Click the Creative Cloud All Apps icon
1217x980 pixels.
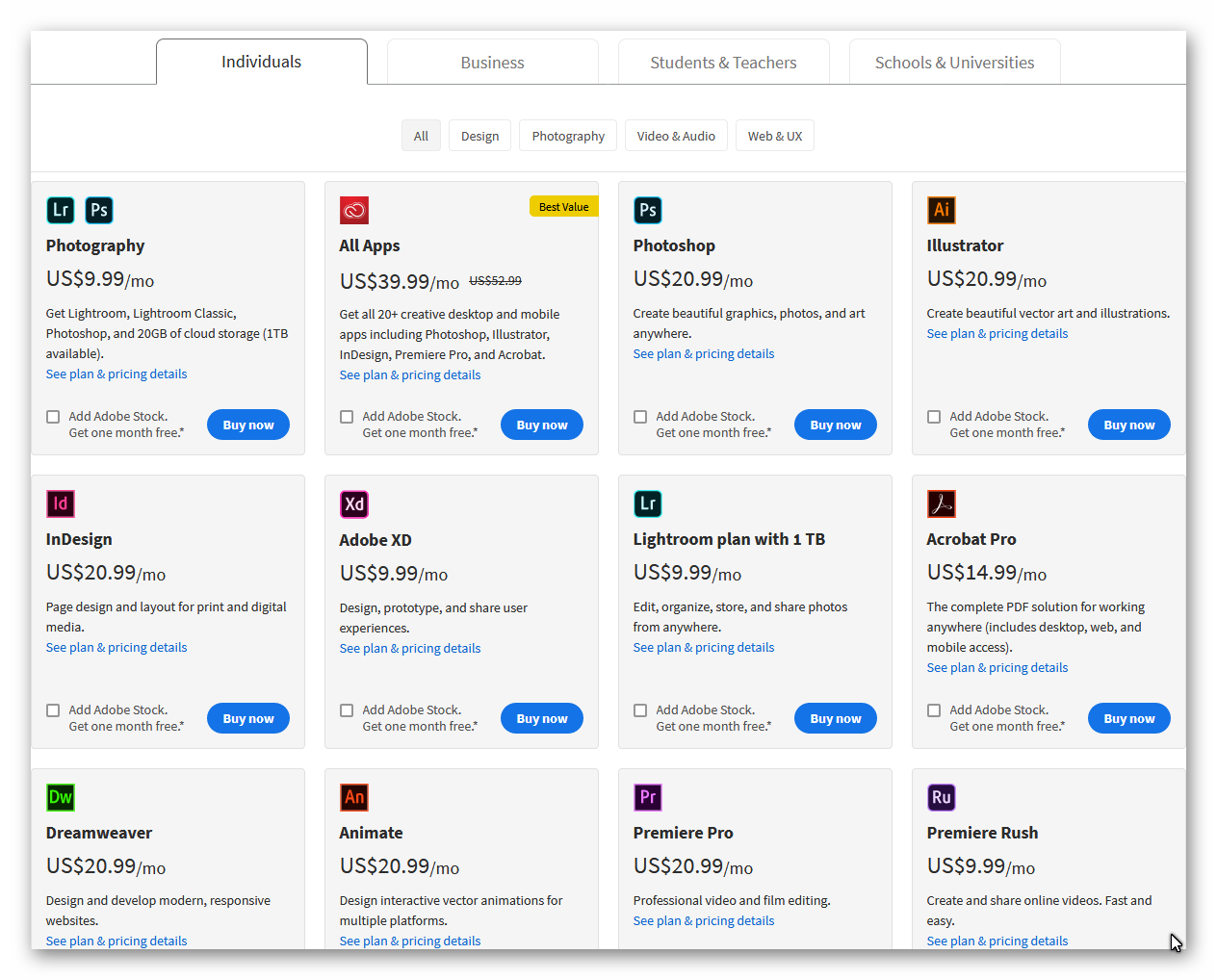tap(354, 210)
